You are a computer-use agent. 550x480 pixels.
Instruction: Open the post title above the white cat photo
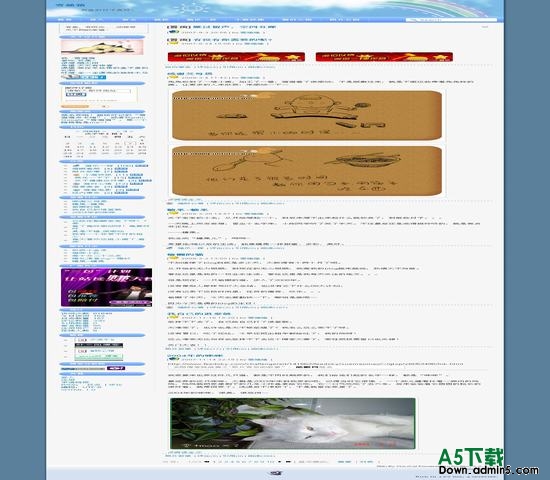(x=195, y=355)
